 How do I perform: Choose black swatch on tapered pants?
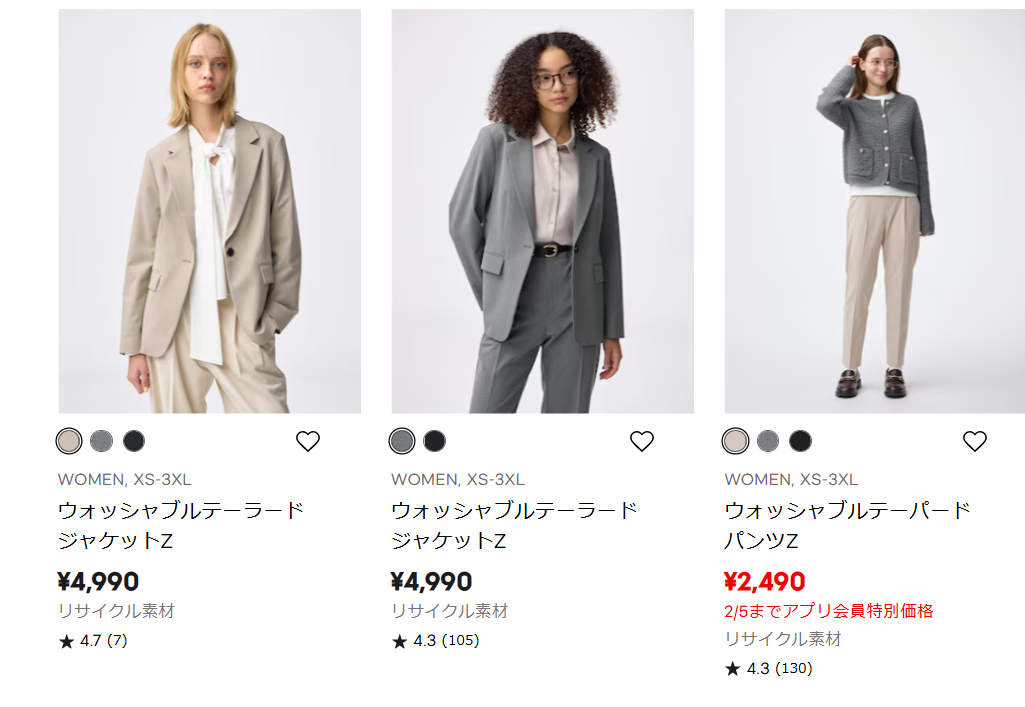[x=800, y=441]
